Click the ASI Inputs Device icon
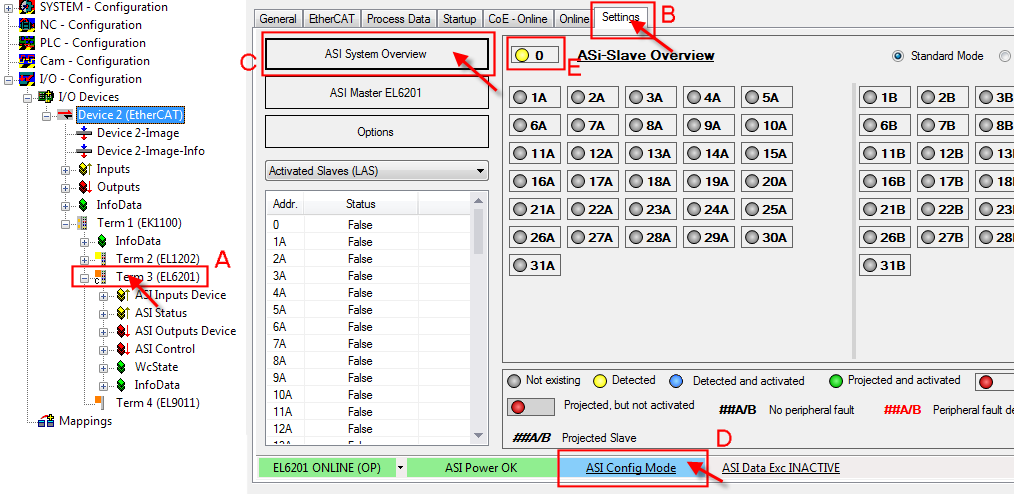1014x494 pixels. coord(124,295)
